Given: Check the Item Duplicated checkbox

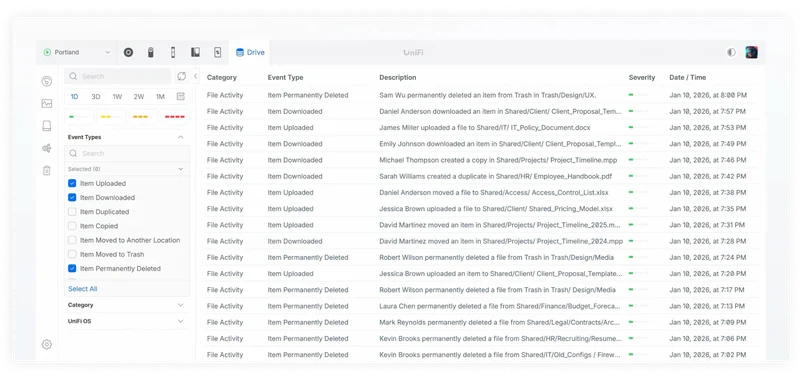Looking at the screenshot, I should tap(72, 212).
